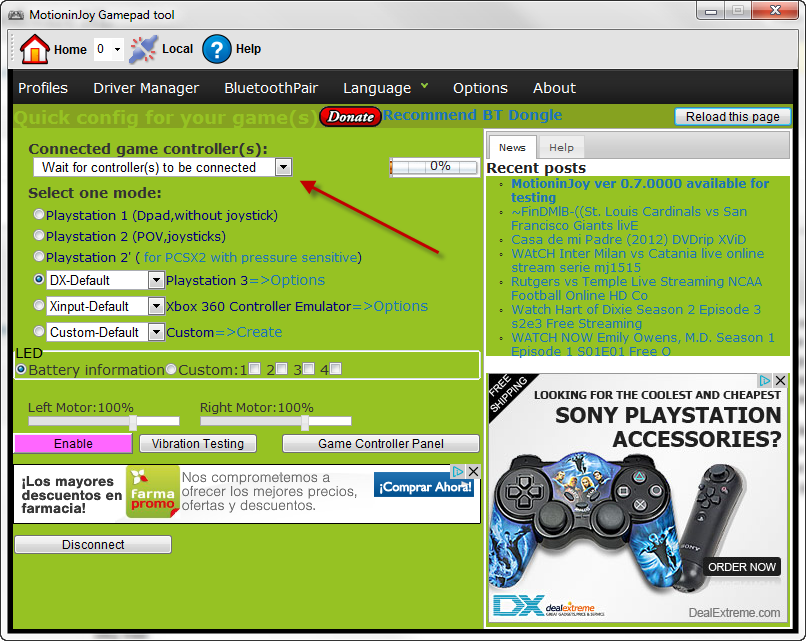Click the Local satellite icon
Viewport: 806px width, 641px height.
point(143,49)
